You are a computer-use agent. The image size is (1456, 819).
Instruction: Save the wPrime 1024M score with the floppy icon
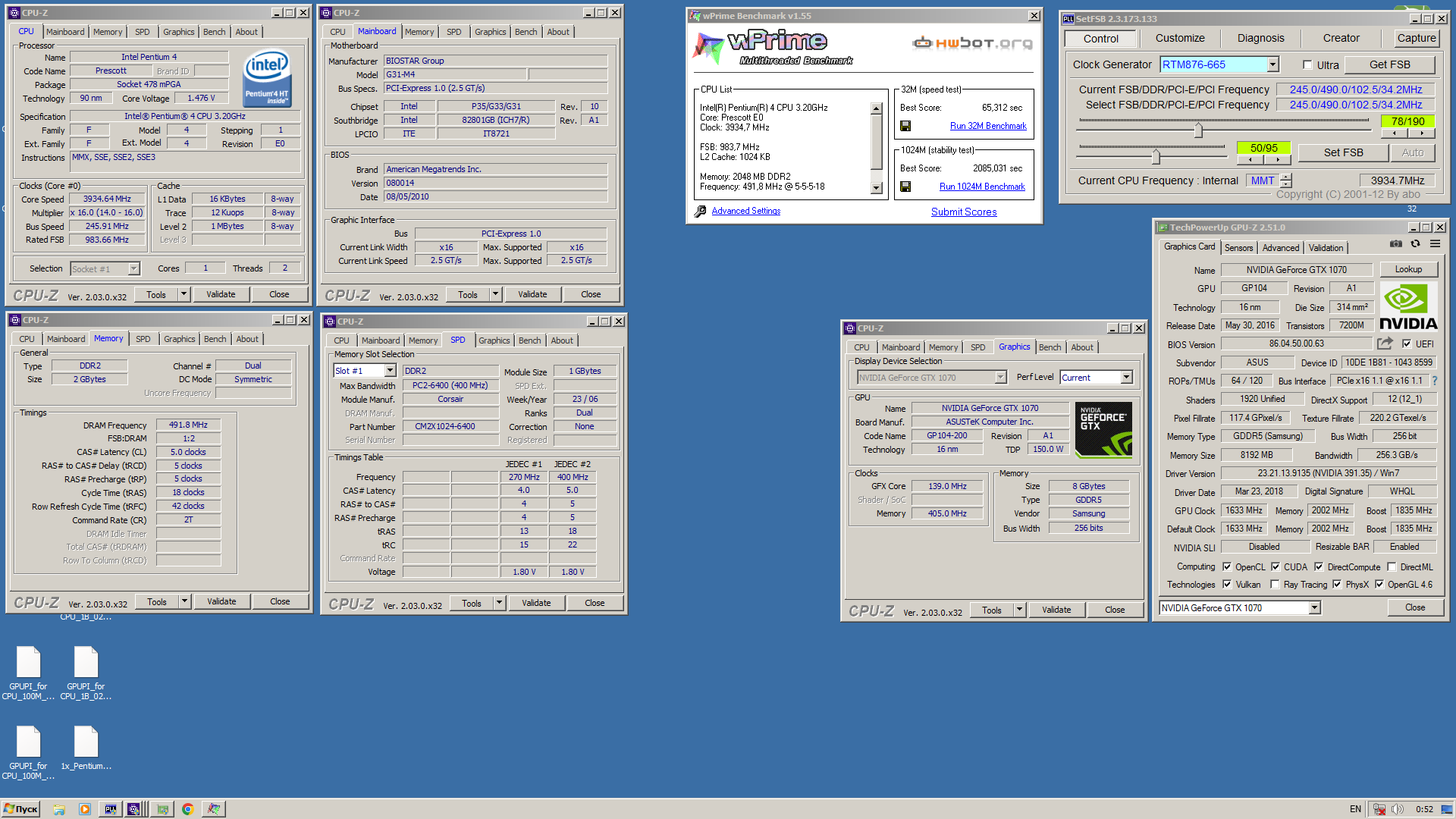[x=905, y=187]
